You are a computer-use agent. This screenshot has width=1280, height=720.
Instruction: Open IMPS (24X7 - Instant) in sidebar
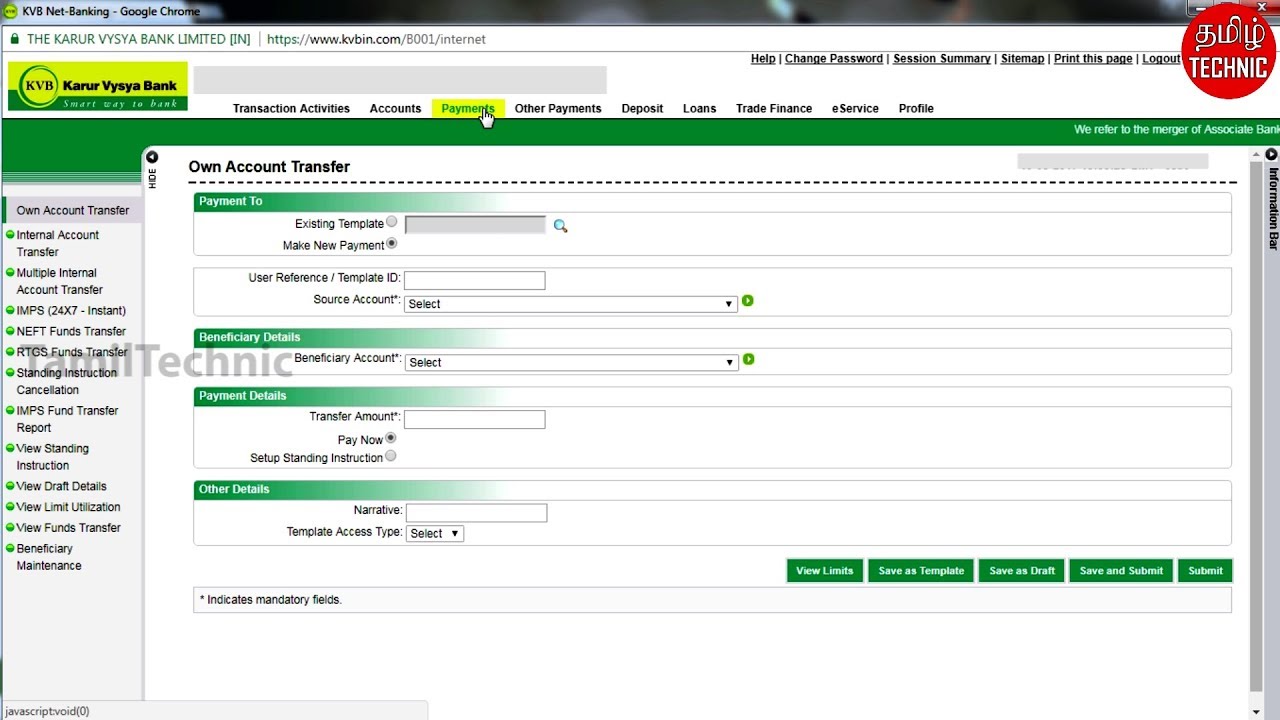tap(71, 311)
